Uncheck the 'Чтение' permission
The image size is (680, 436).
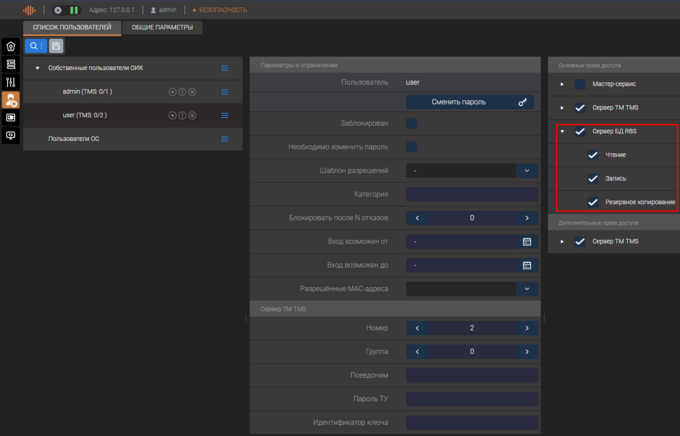click(x=593, y=155)
